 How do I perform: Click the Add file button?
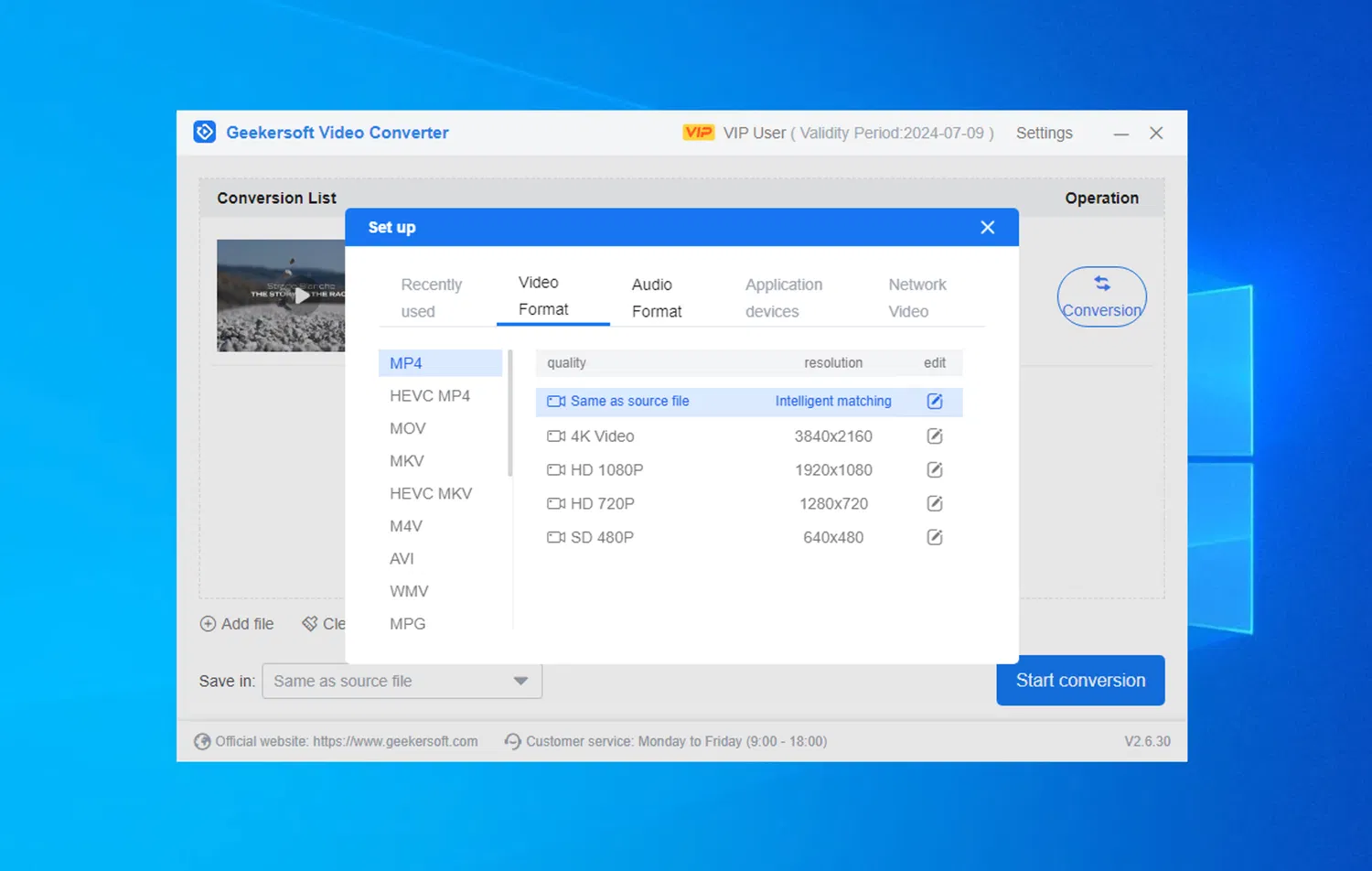tap(237, 624)
